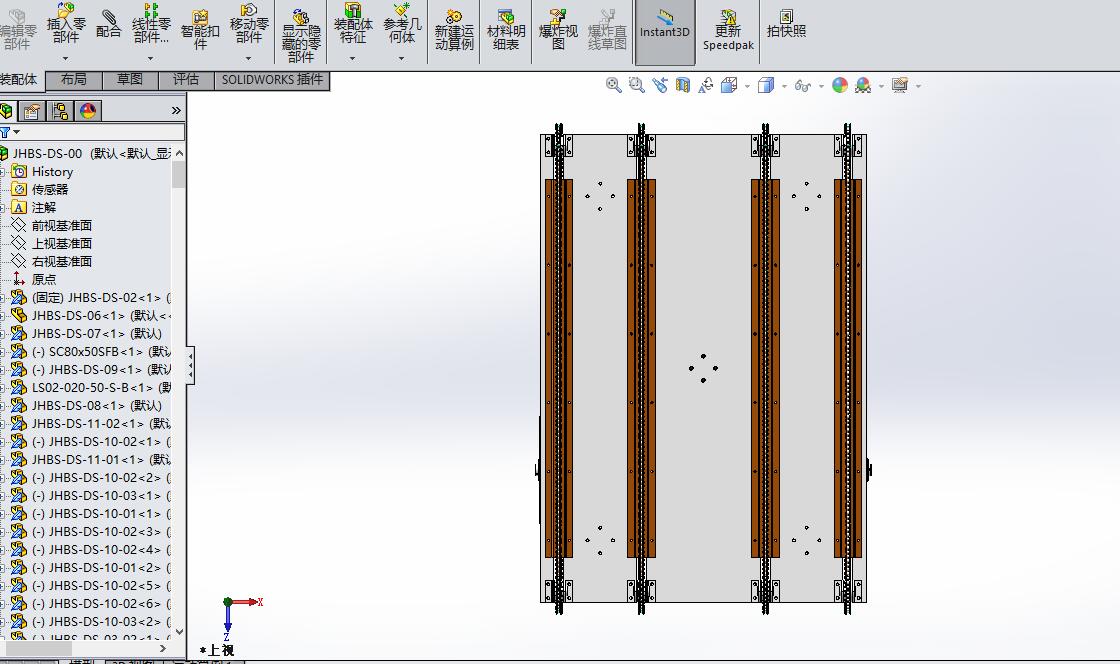This screenshot has width=1120, height=664.
Task: Expand the 参考几何体 dropdown arrow
Action: tap(402, 59)
